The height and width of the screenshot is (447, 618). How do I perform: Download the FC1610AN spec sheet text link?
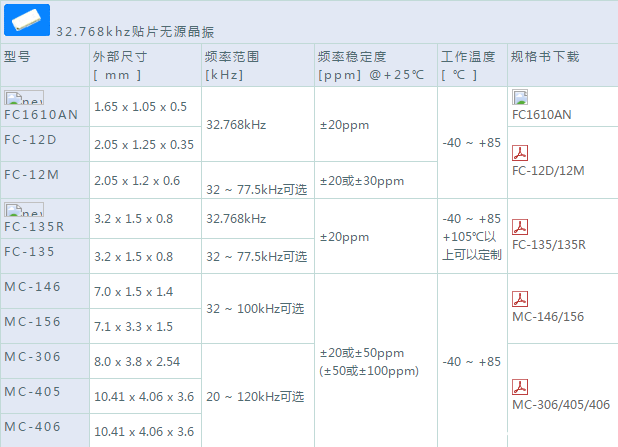point(542,114)
